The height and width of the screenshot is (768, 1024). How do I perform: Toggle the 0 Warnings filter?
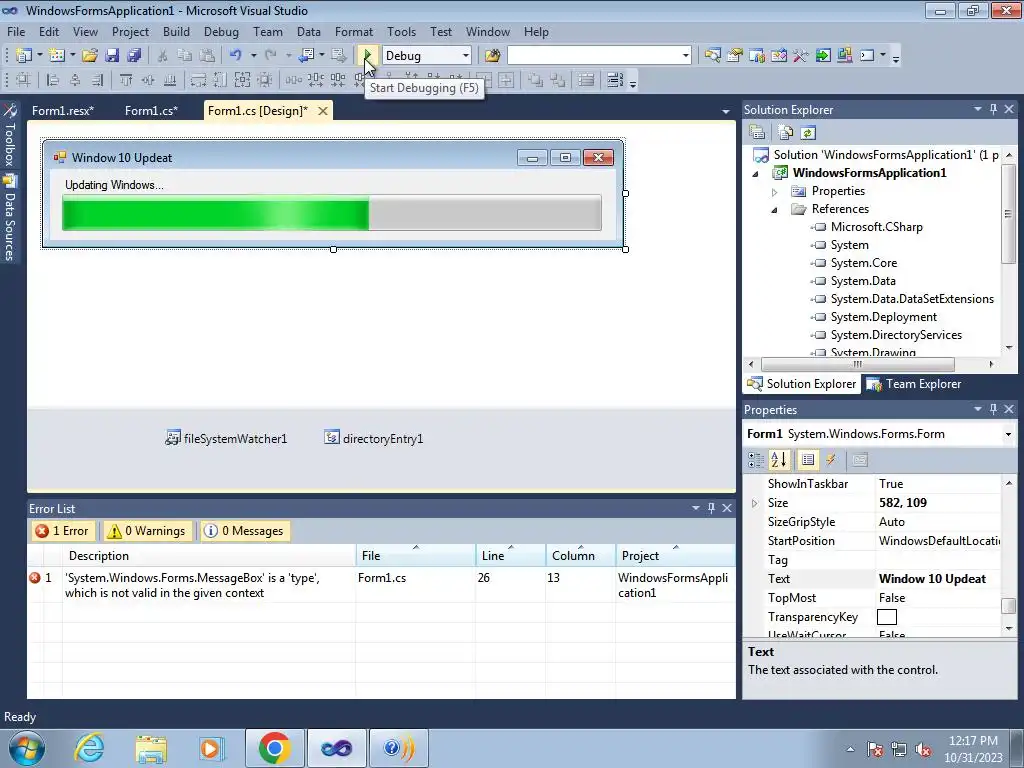[x=147, y=531]
